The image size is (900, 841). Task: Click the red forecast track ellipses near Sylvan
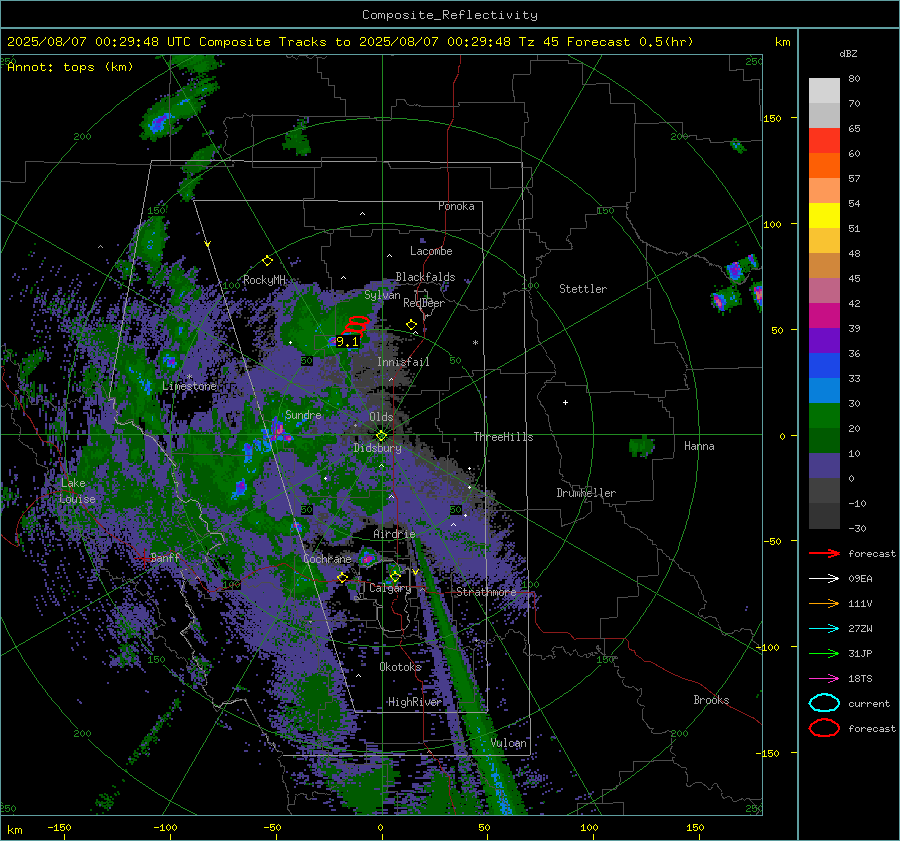(356, 325)
